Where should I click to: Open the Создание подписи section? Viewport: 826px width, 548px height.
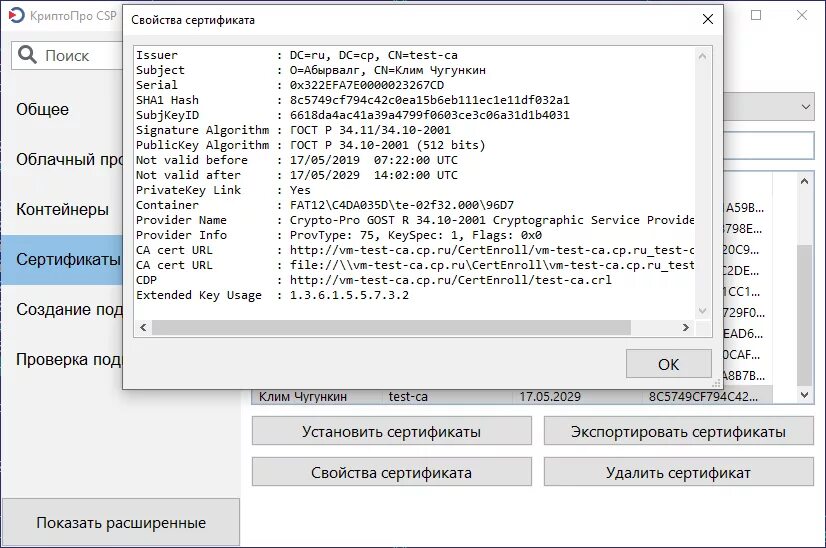62,309
